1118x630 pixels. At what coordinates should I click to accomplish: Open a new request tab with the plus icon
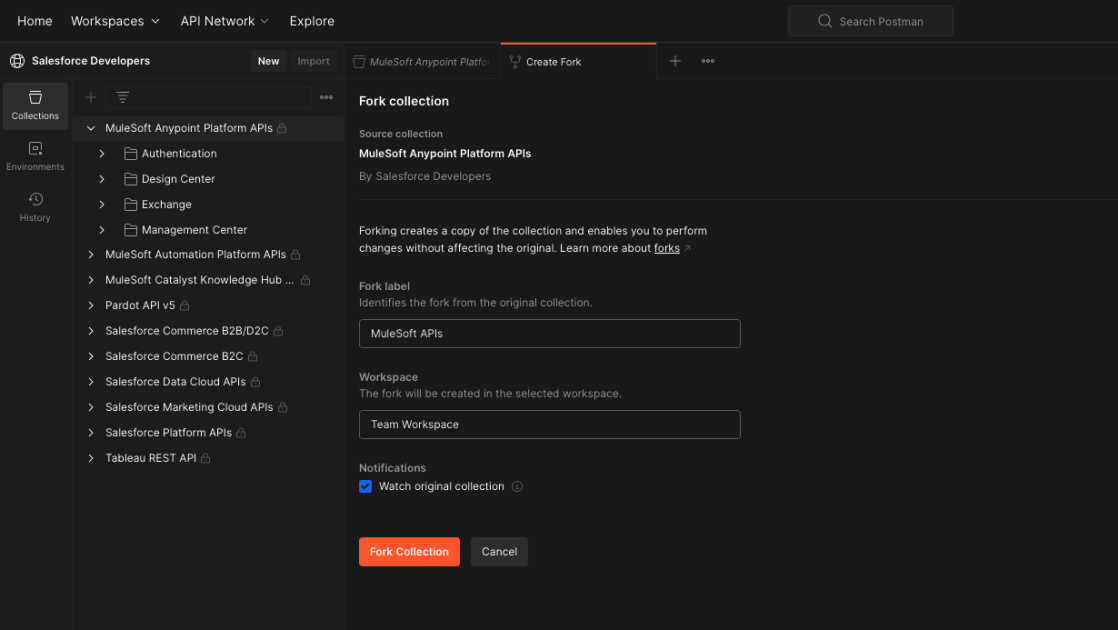point(675,61)
